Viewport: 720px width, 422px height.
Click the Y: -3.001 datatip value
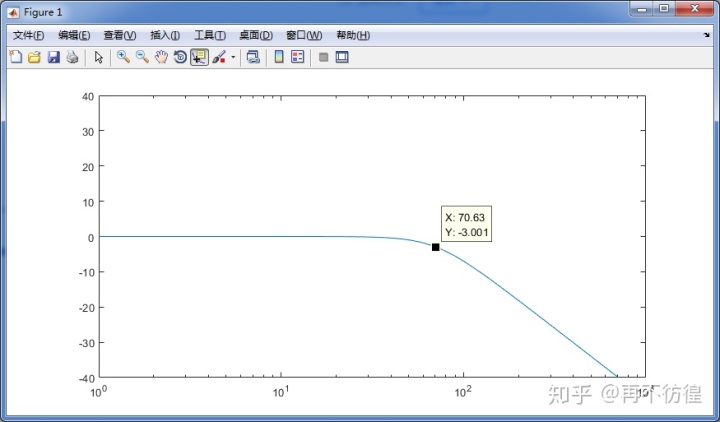click(467, 232)
